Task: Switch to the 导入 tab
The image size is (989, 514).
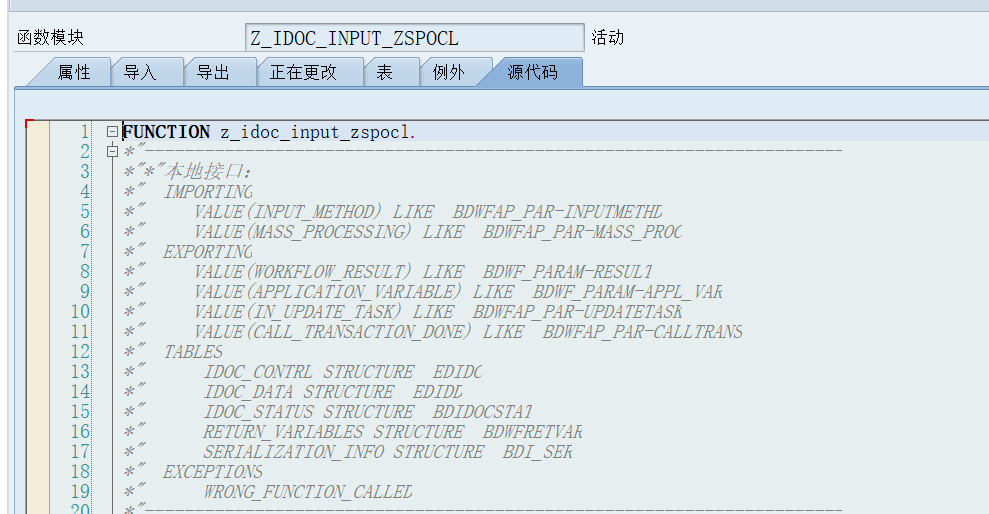Action: (x=140, y=73)
